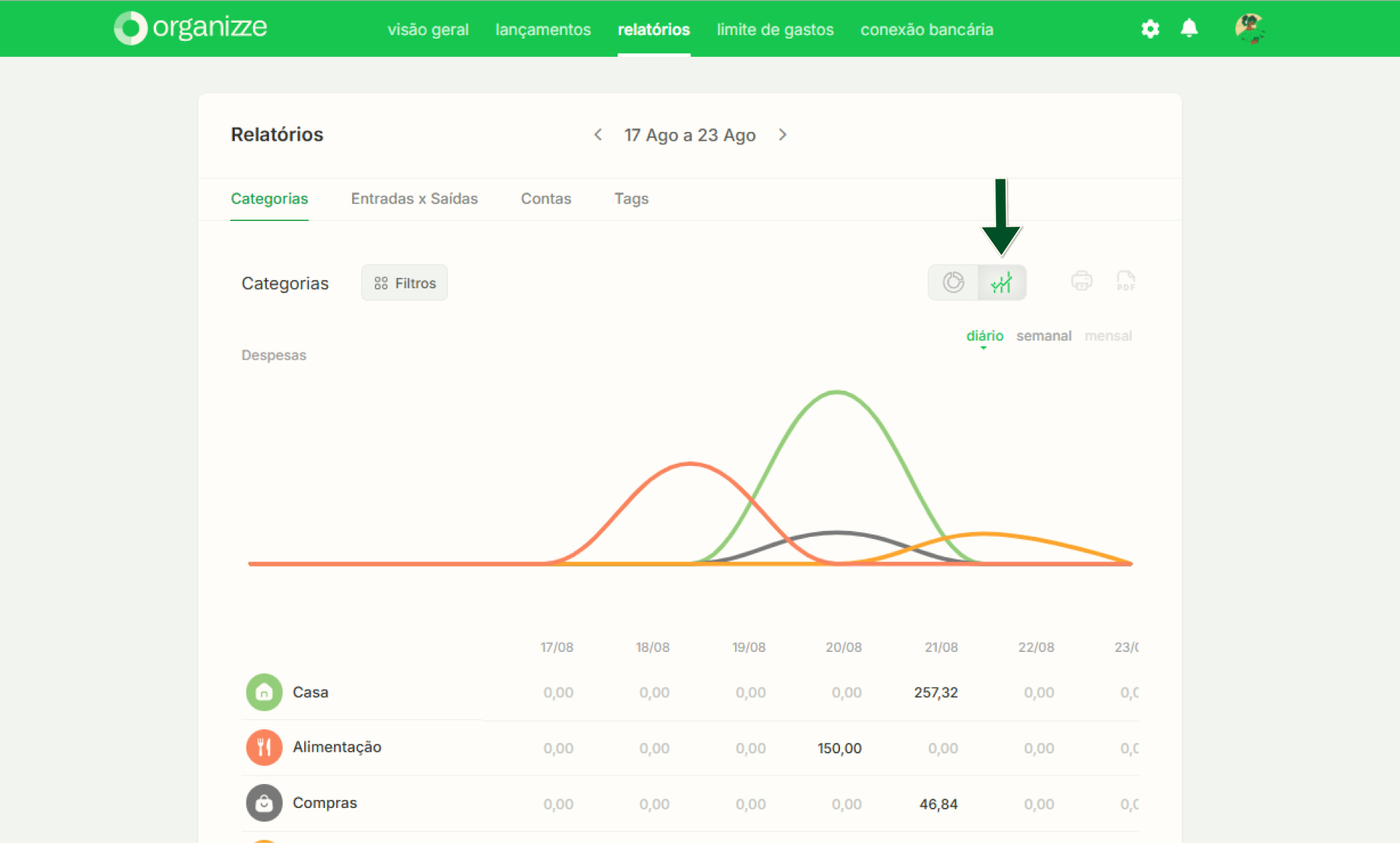Click the Casa category icon
1400x843 pixels.
click(x=264, y=692)
